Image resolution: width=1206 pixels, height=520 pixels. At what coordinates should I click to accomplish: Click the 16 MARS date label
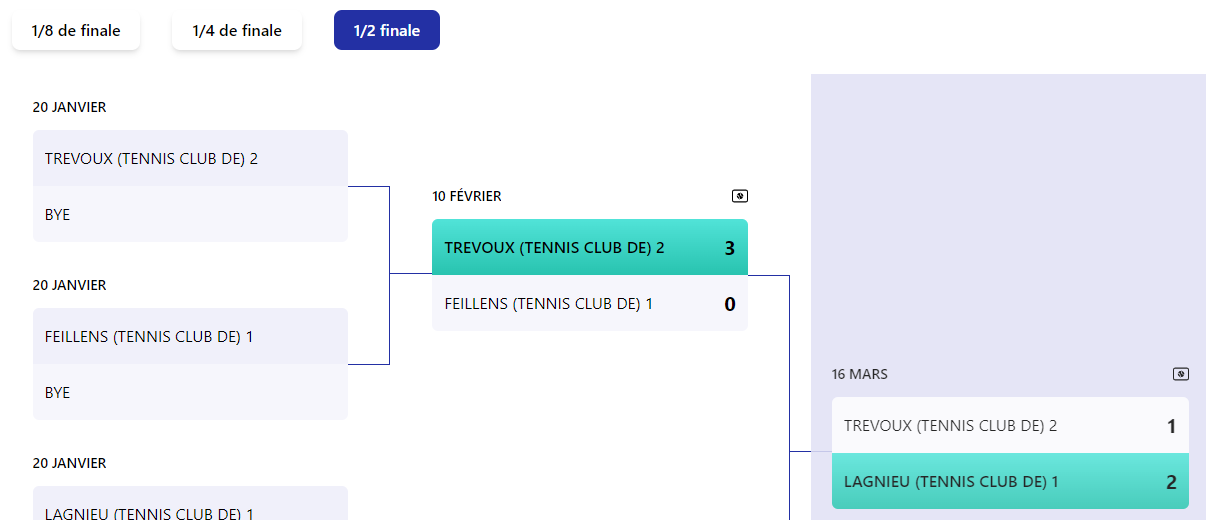[x=860, y=374]
